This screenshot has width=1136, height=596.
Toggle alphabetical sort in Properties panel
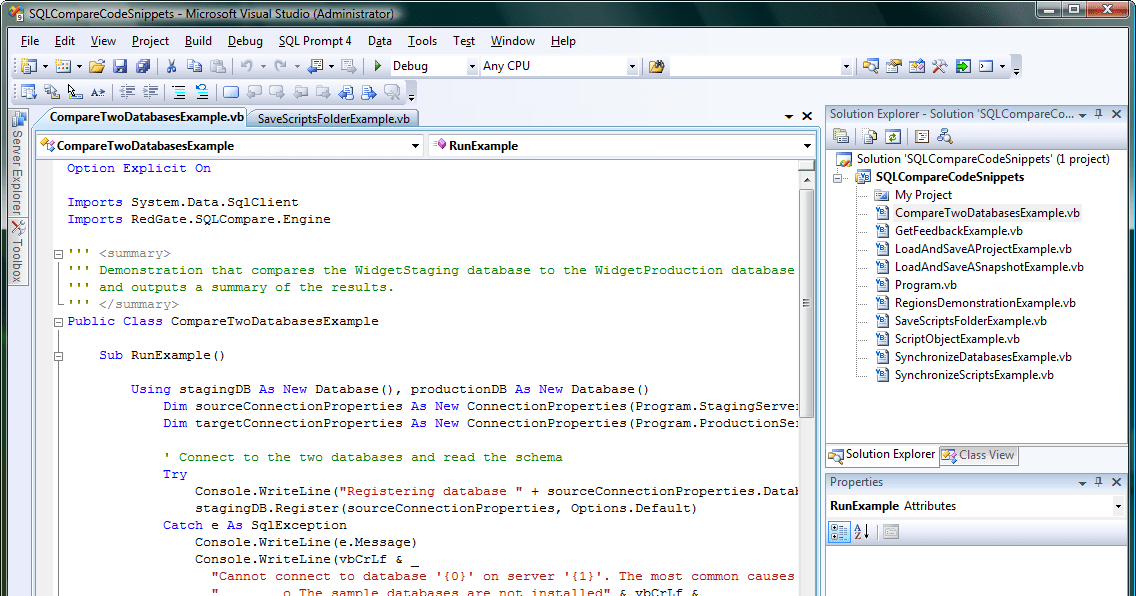[x=861, y=532]
